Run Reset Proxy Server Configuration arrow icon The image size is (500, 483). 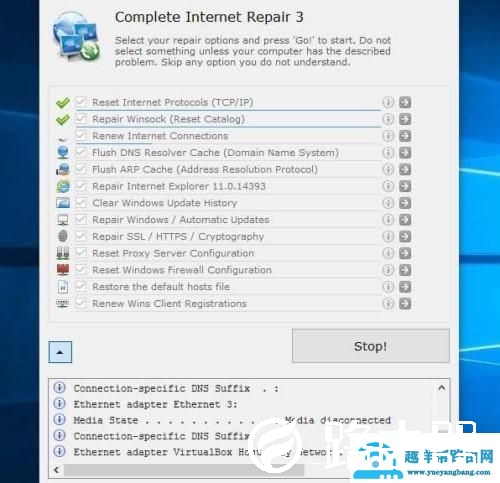405,253
